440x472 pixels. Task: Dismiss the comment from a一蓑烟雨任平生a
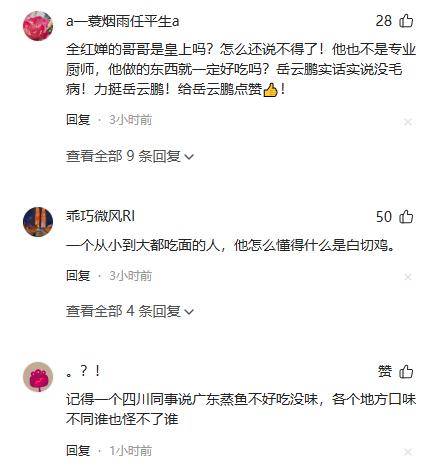click(x=408, y=122)
